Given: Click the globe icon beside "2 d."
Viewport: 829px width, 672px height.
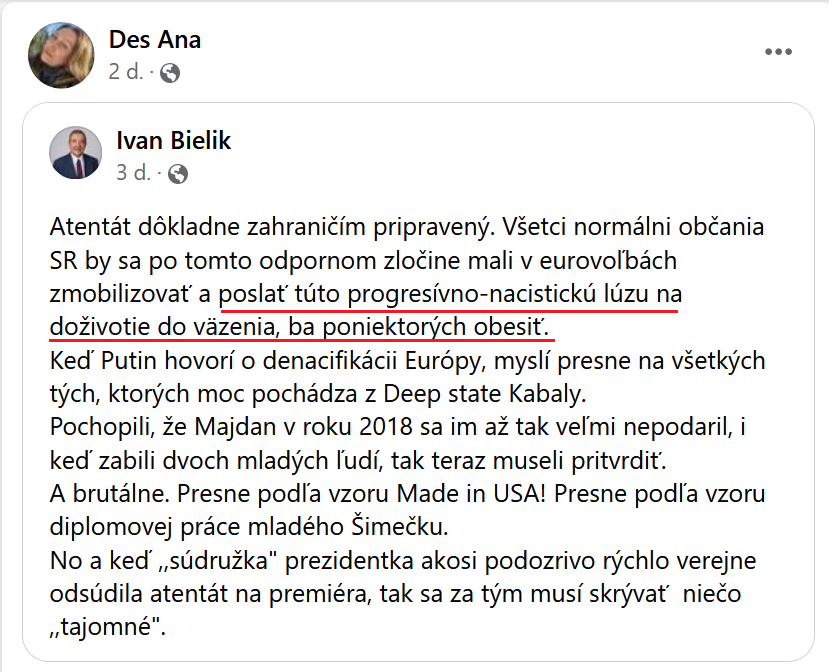Looking at the screenshot, I should point(170,72).
